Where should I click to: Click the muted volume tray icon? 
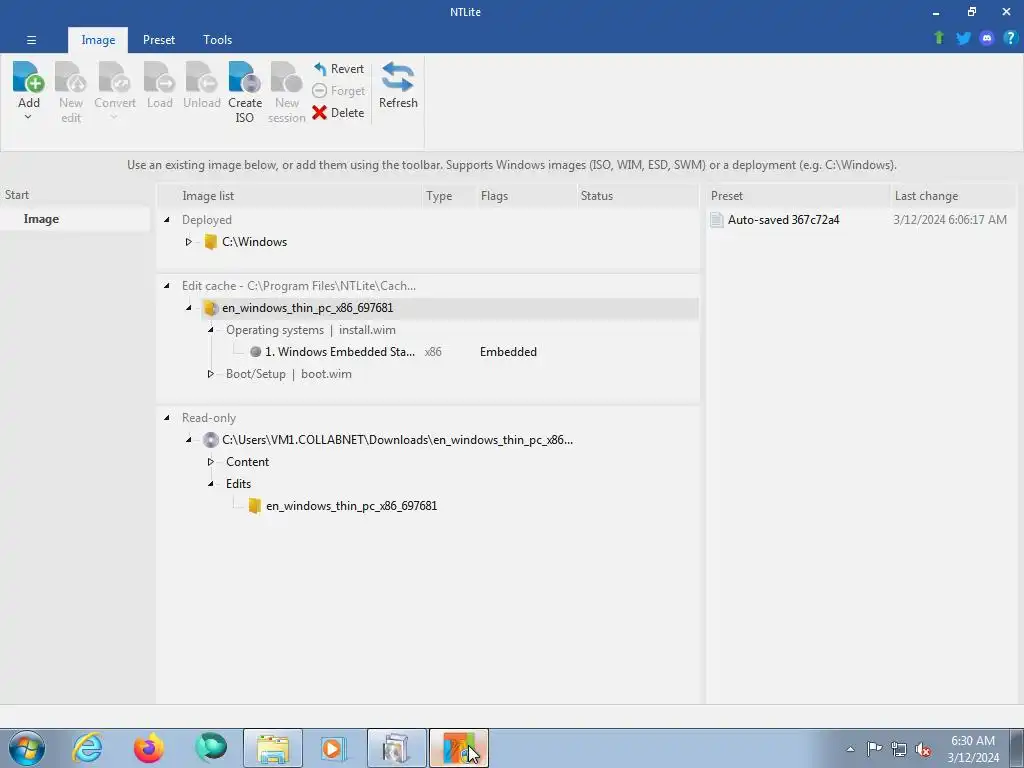923,750
